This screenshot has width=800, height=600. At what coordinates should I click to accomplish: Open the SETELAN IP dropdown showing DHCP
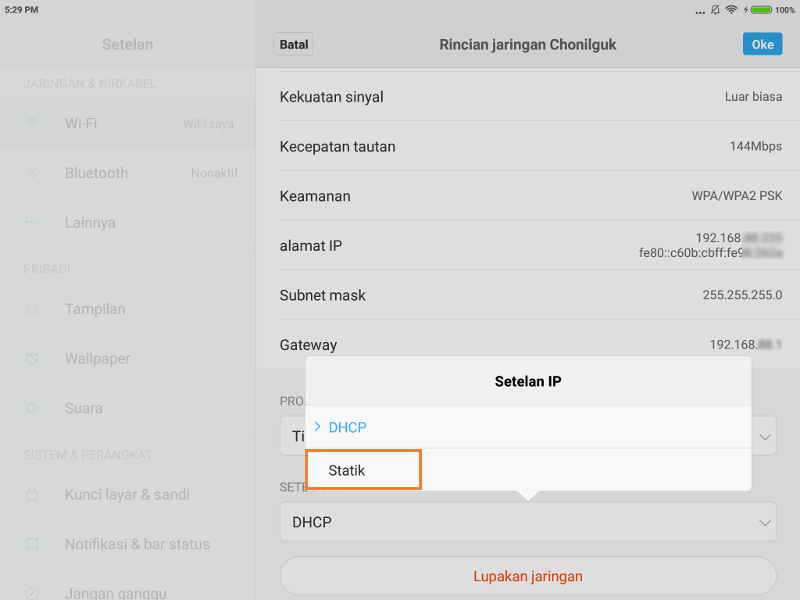point(528,521)
